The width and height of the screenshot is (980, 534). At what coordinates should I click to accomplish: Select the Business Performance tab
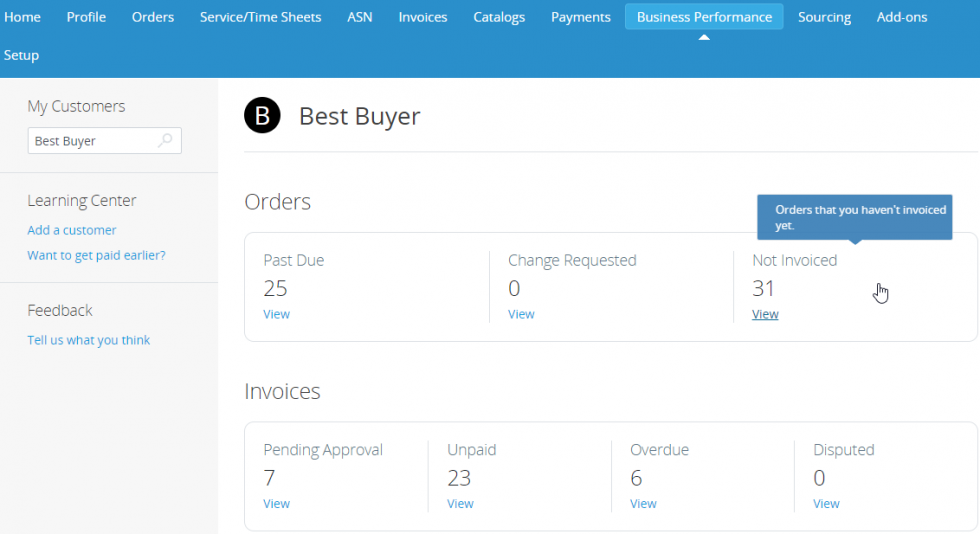point(704,17)
